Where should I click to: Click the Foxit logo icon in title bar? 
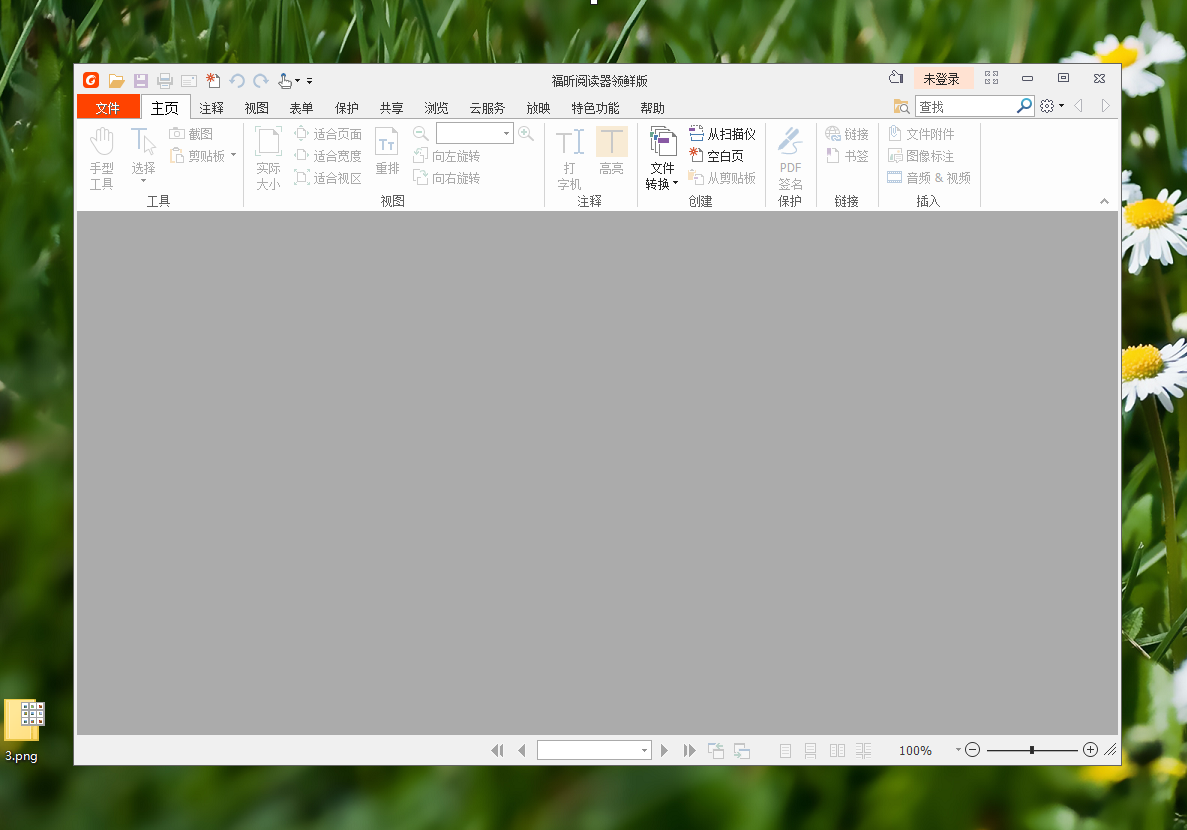pyautogui.click(x=91, y=80)
